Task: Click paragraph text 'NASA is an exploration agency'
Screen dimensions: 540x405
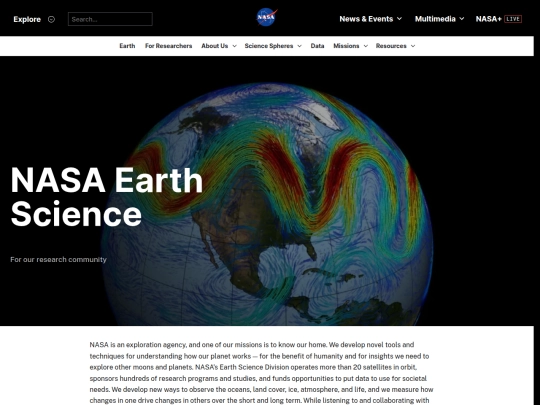Action: point(138,345)
